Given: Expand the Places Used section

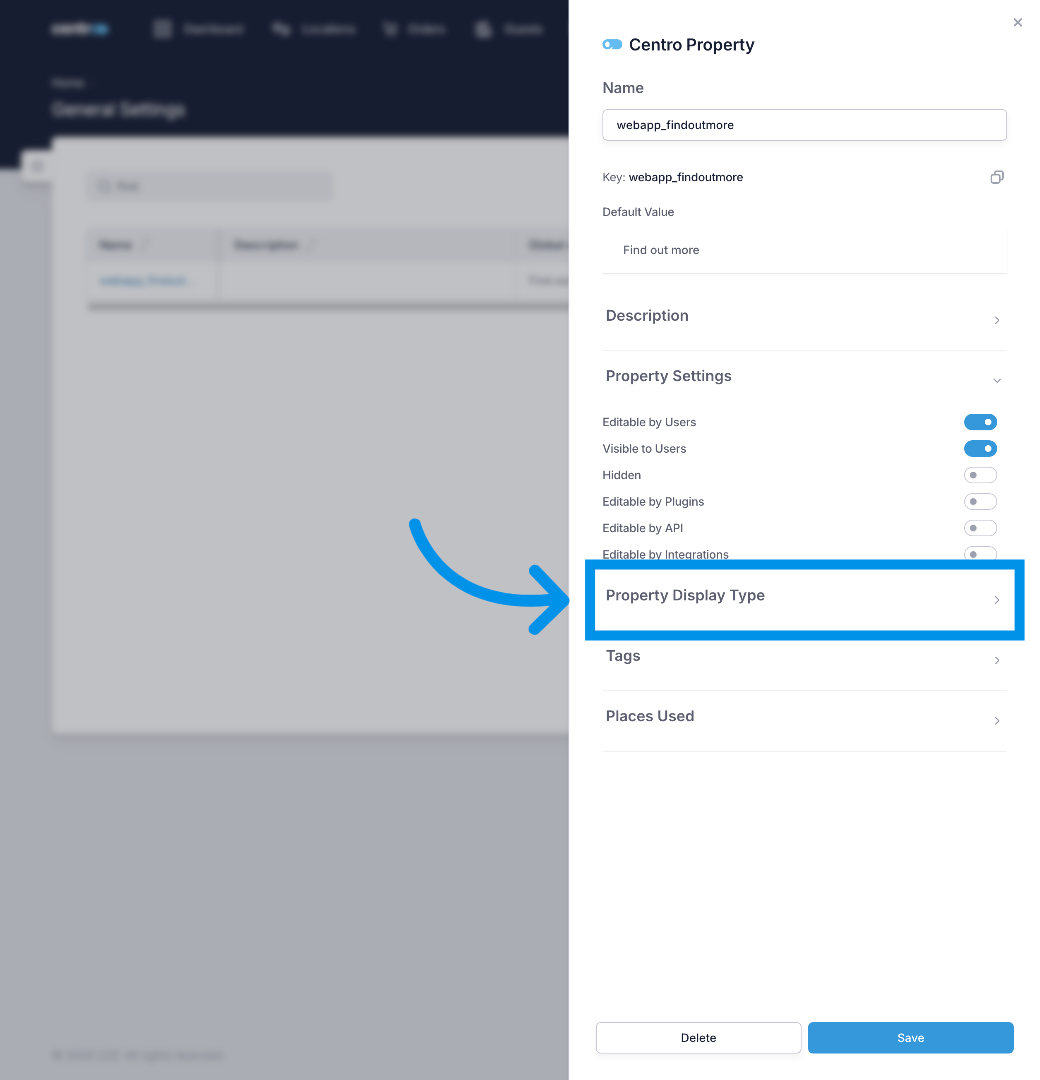Looking at the screenshot, I should tap(804, 719).
